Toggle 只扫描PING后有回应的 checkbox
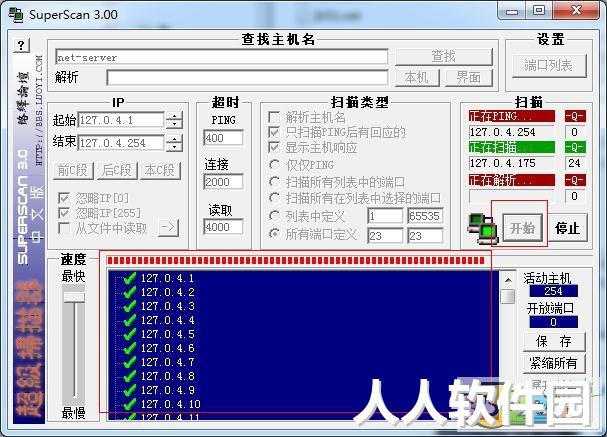The height and width of the screenshot is (437, 607). coord(274,132)
